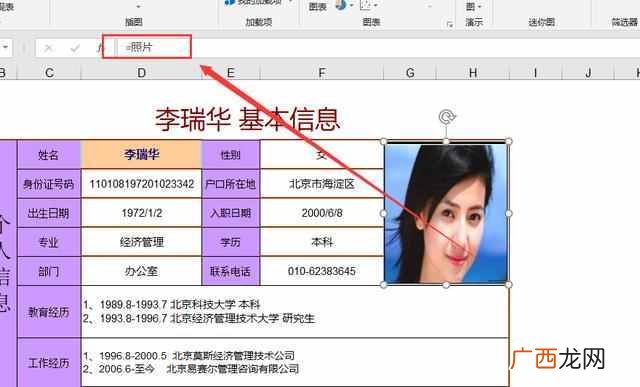Open Insert Function (fx) dialog
The height and width of the screenshot is (387, 640).
(x=100, y=48)
